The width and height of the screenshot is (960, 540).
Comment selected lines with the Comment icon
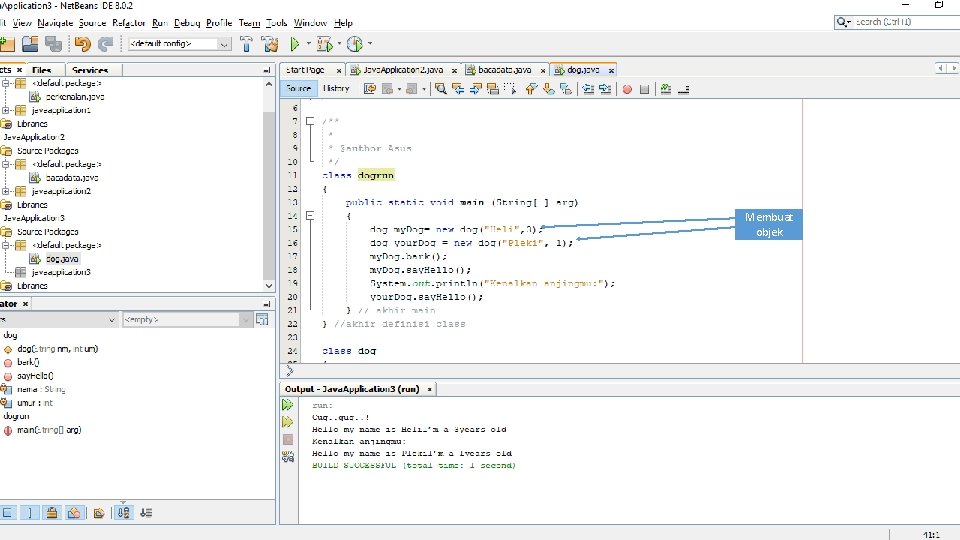(x=666, y=89)
